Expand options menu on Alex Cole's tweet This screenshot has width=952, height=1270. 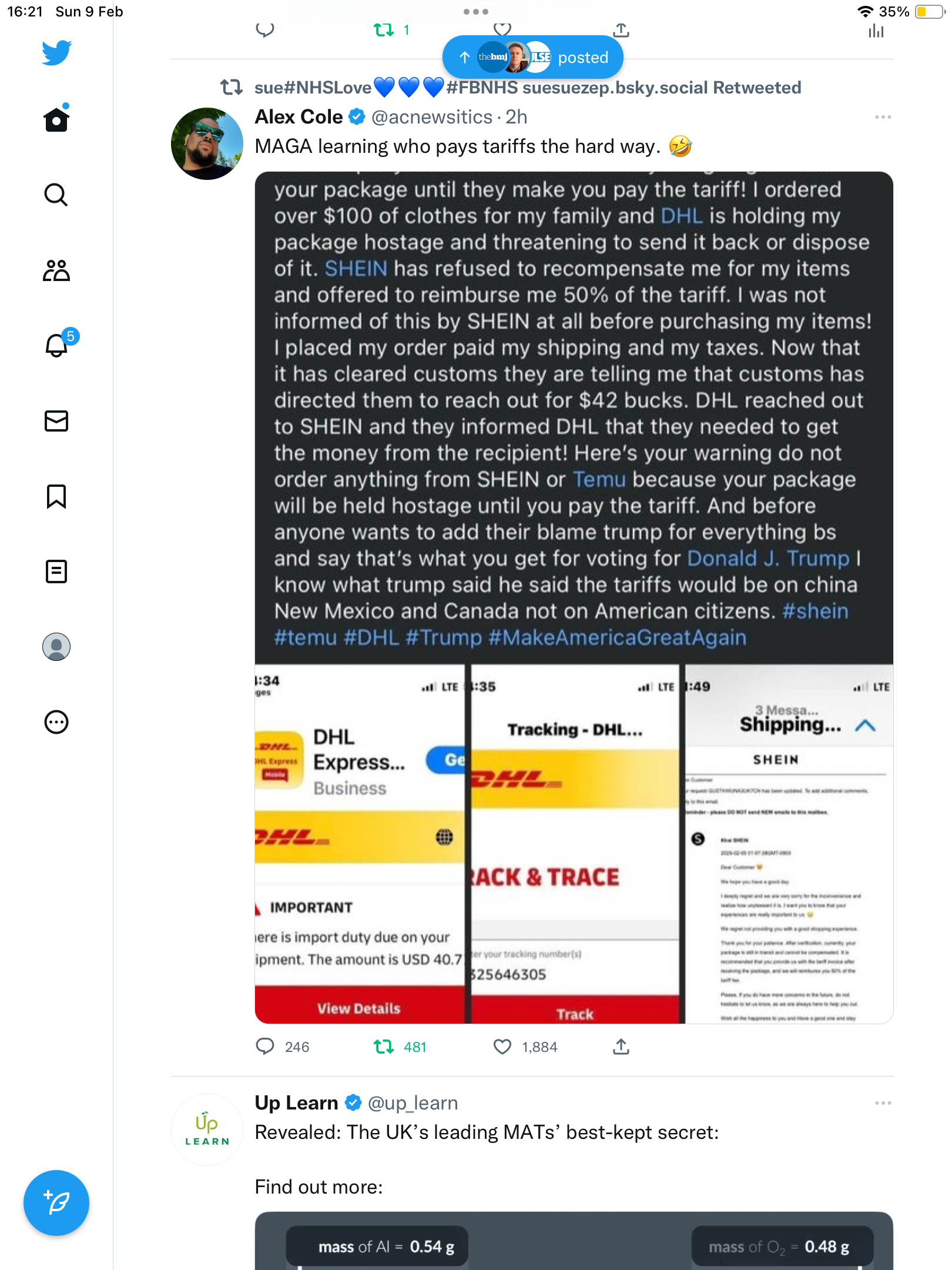[883, 117]
